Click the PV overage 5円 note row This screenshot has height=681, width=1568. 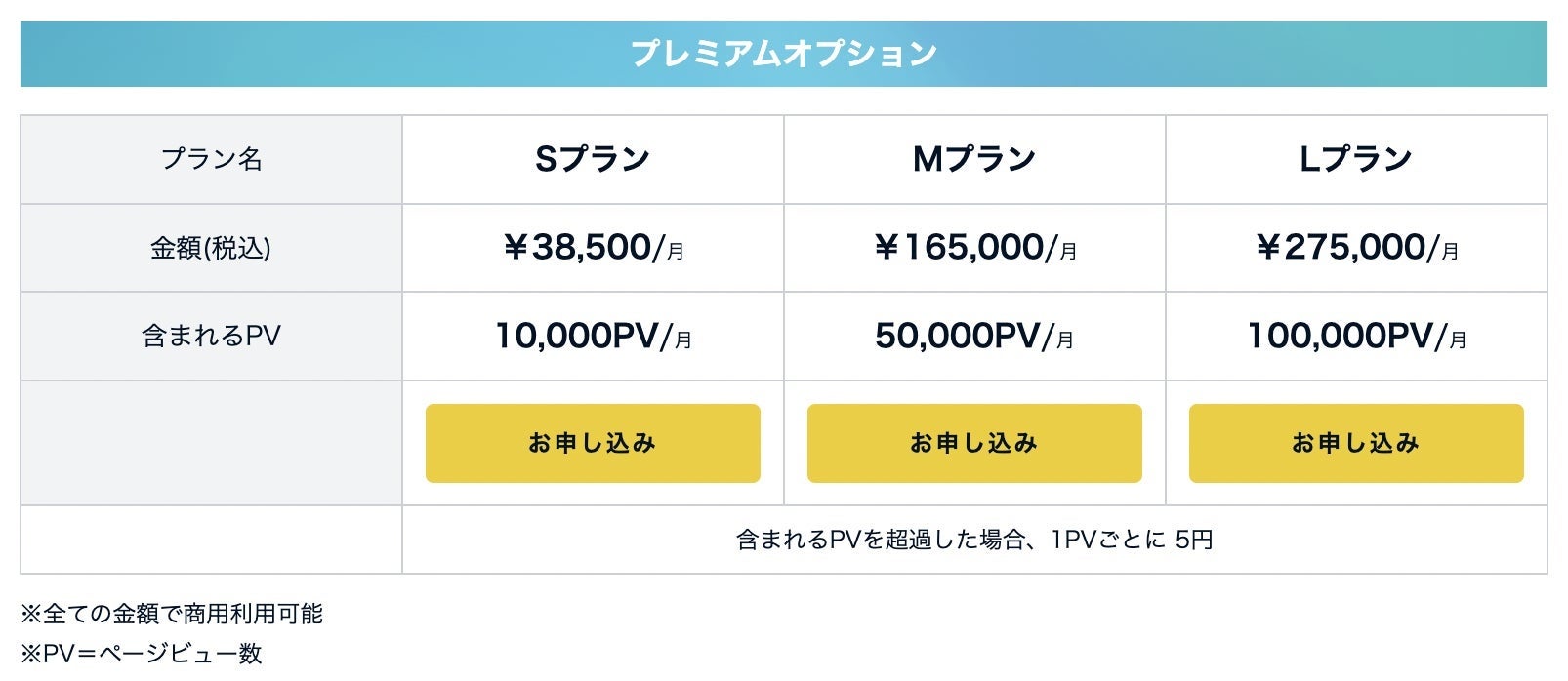pos(973,540)
